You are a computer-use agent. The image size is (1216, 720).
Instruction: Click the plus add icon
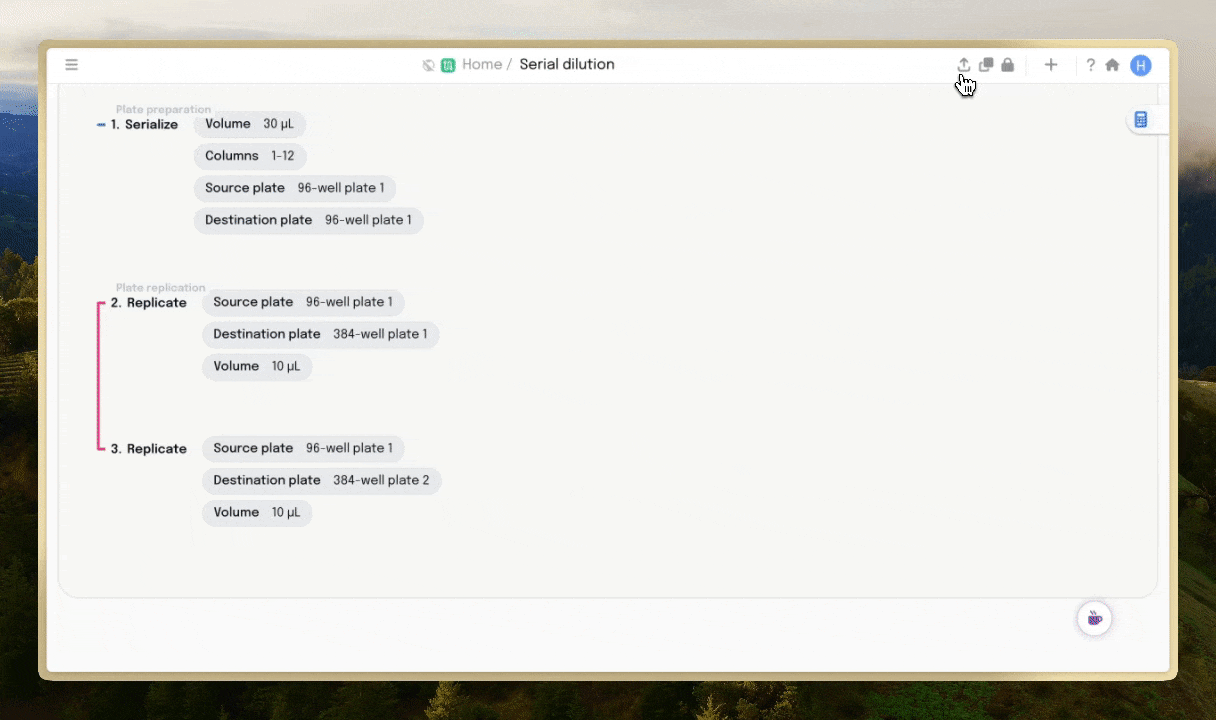pyautogui.click(x=1051, y=65)
